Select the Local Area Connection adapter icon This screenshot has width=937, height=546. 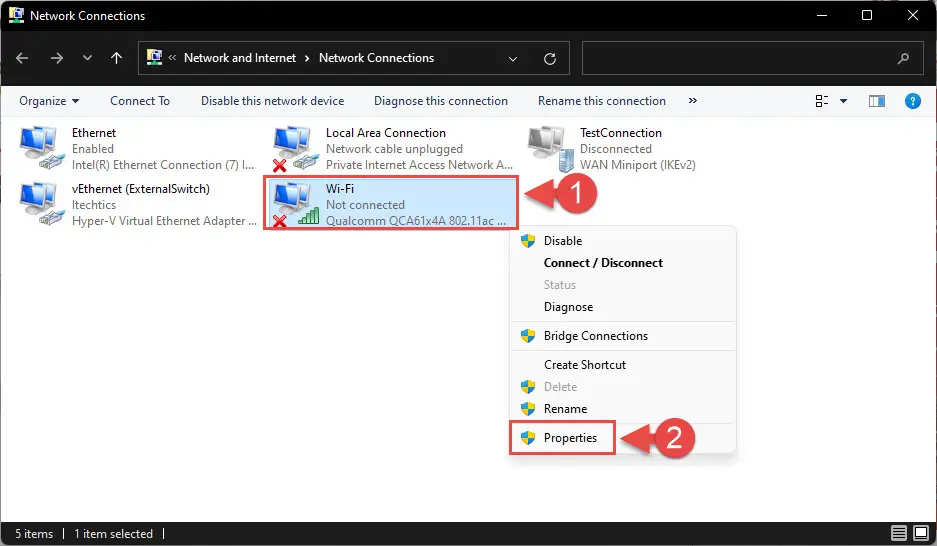coord(296,147)
